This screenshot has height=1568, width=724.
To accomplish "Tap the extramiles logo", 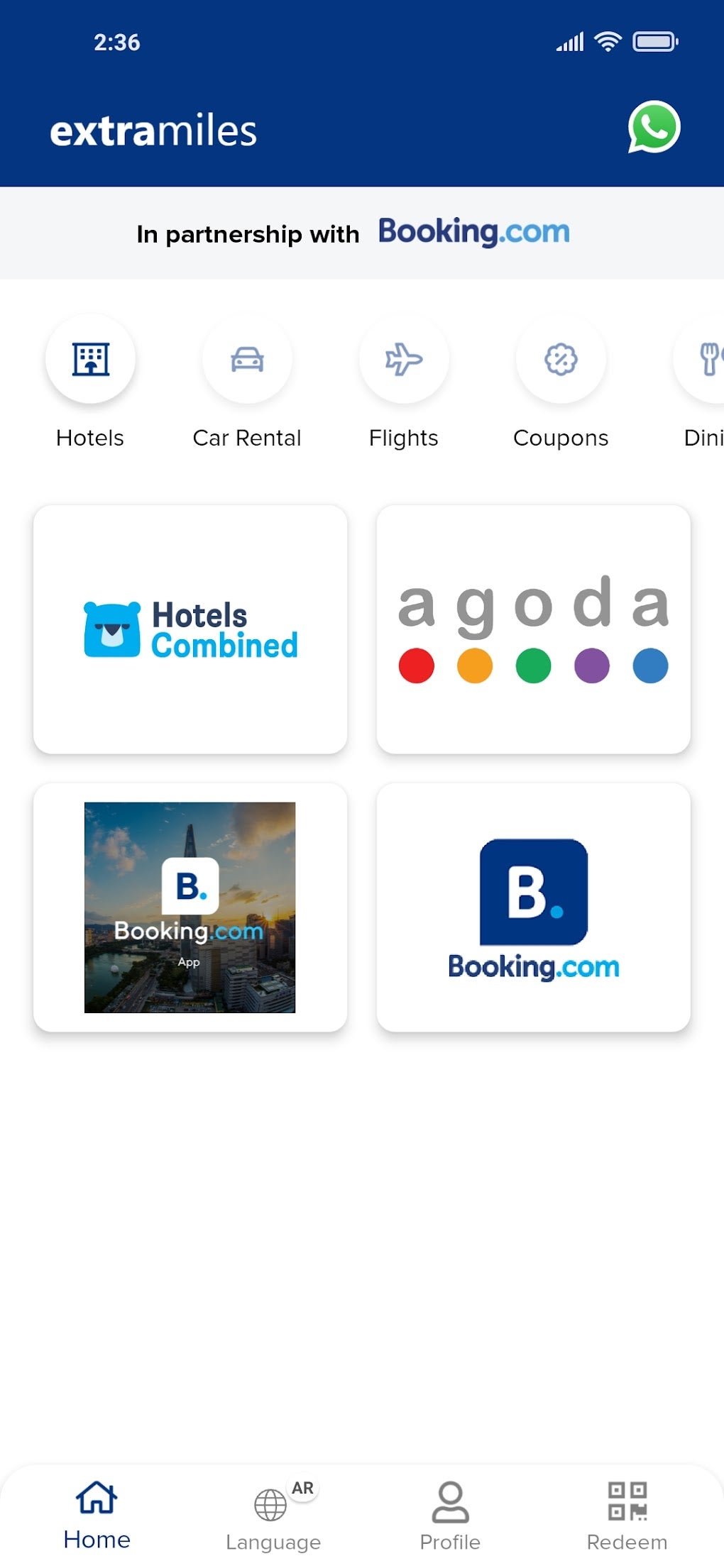I will click(153, 131).
